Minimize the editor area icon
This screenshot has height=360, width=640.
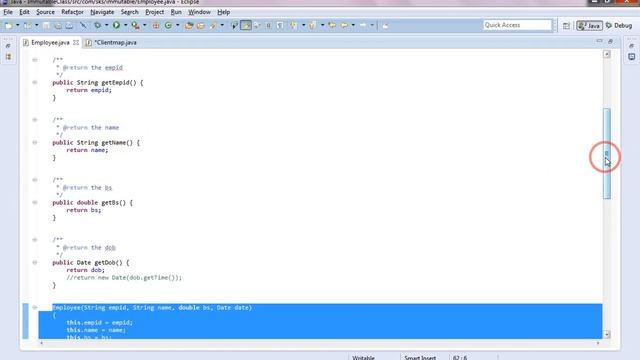(599, 41)
